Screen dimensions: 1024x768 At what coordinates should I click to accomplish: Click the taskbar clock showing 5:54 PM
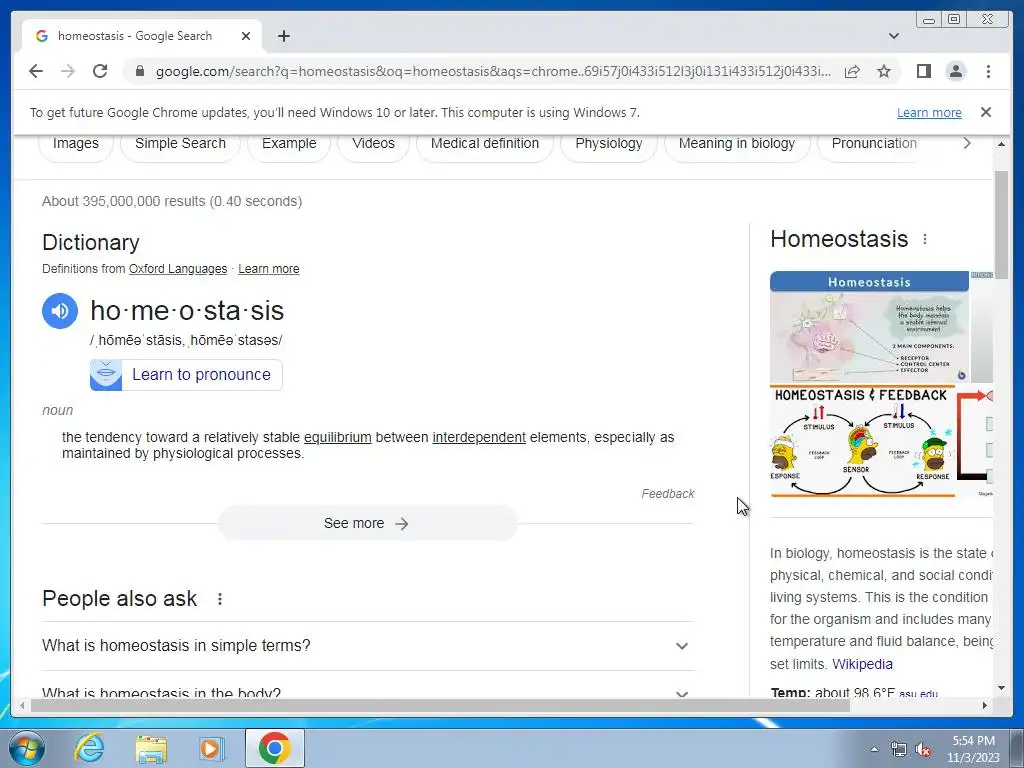[x=973, y=749]
